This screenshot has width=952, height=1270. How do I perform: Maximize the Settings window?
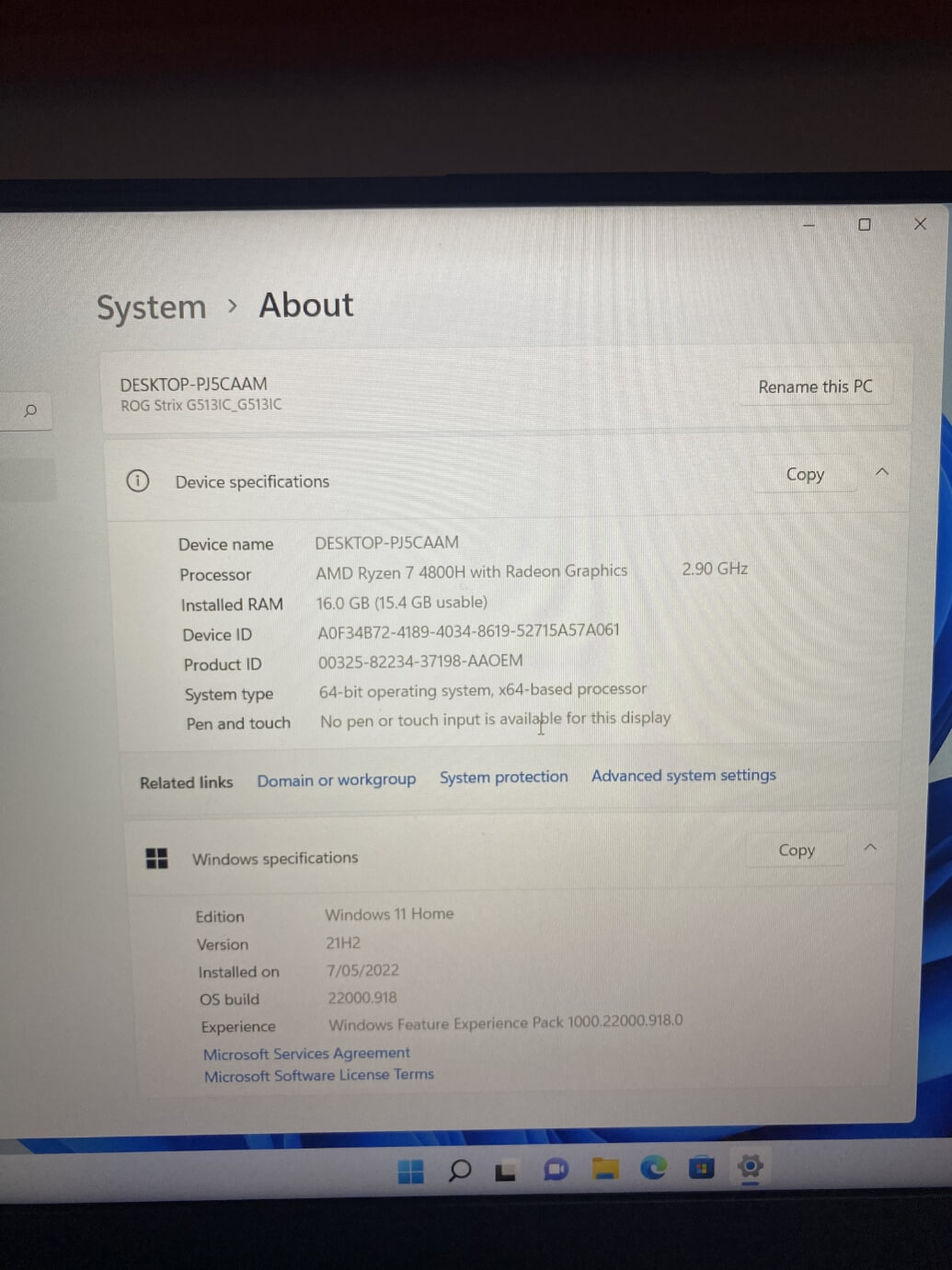tap(864, 225)
